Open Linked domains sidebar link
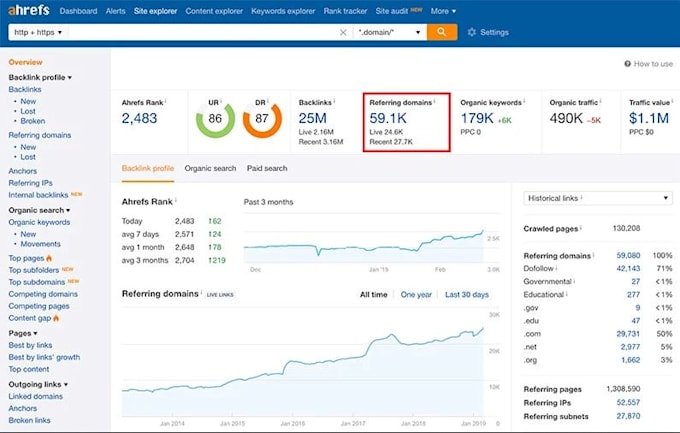Viewport: 680px width, 433px height. [x=36, y=397]
